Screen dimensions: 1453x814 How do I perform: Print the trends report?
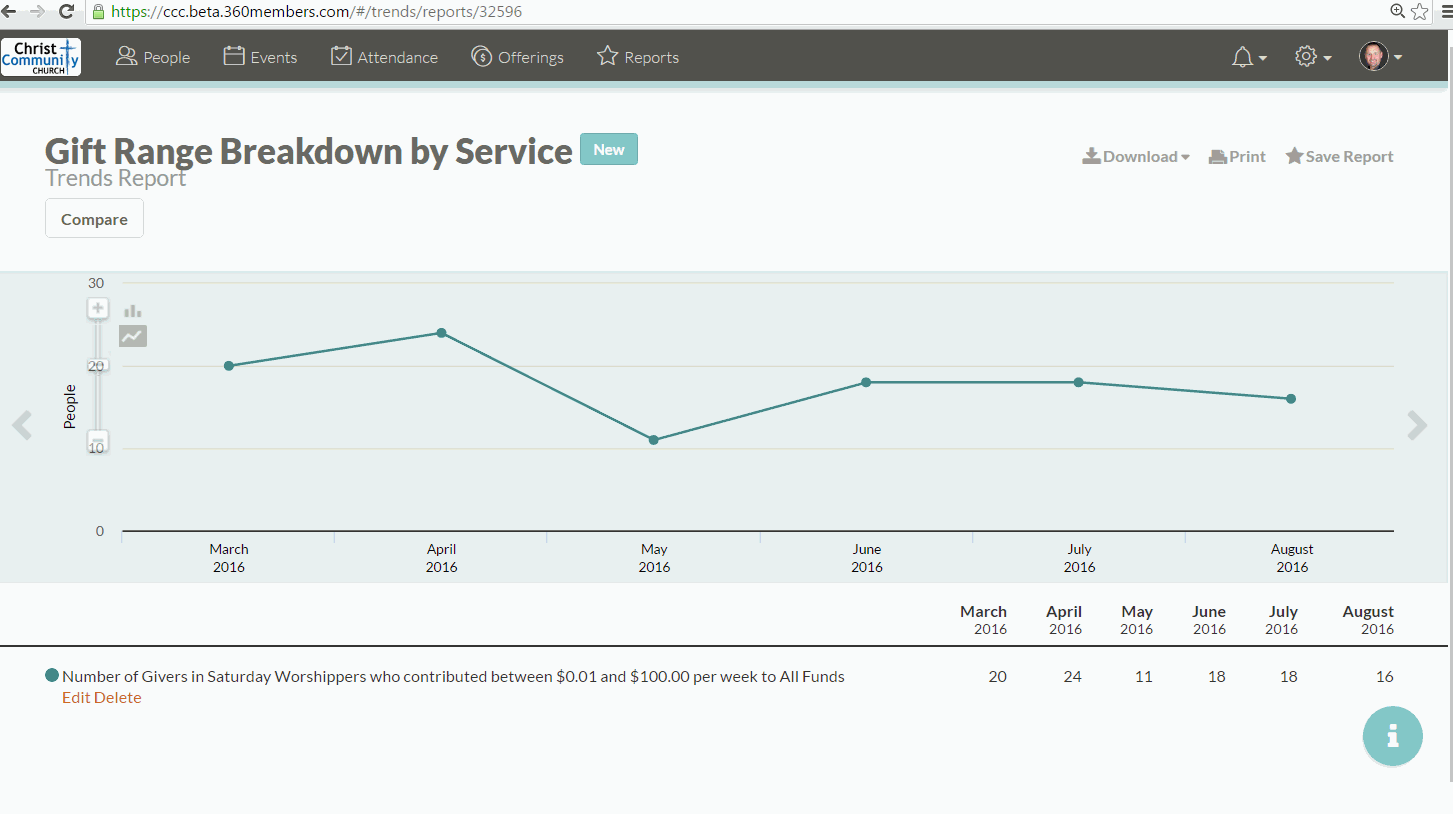1237,157
